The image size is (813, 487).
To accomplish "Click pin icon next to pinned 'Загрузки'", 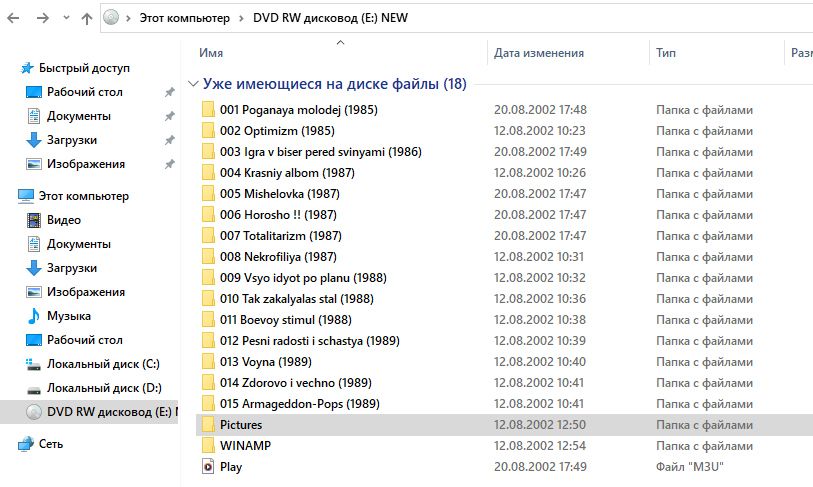I will pyautogui.click(x=170, y=140).
